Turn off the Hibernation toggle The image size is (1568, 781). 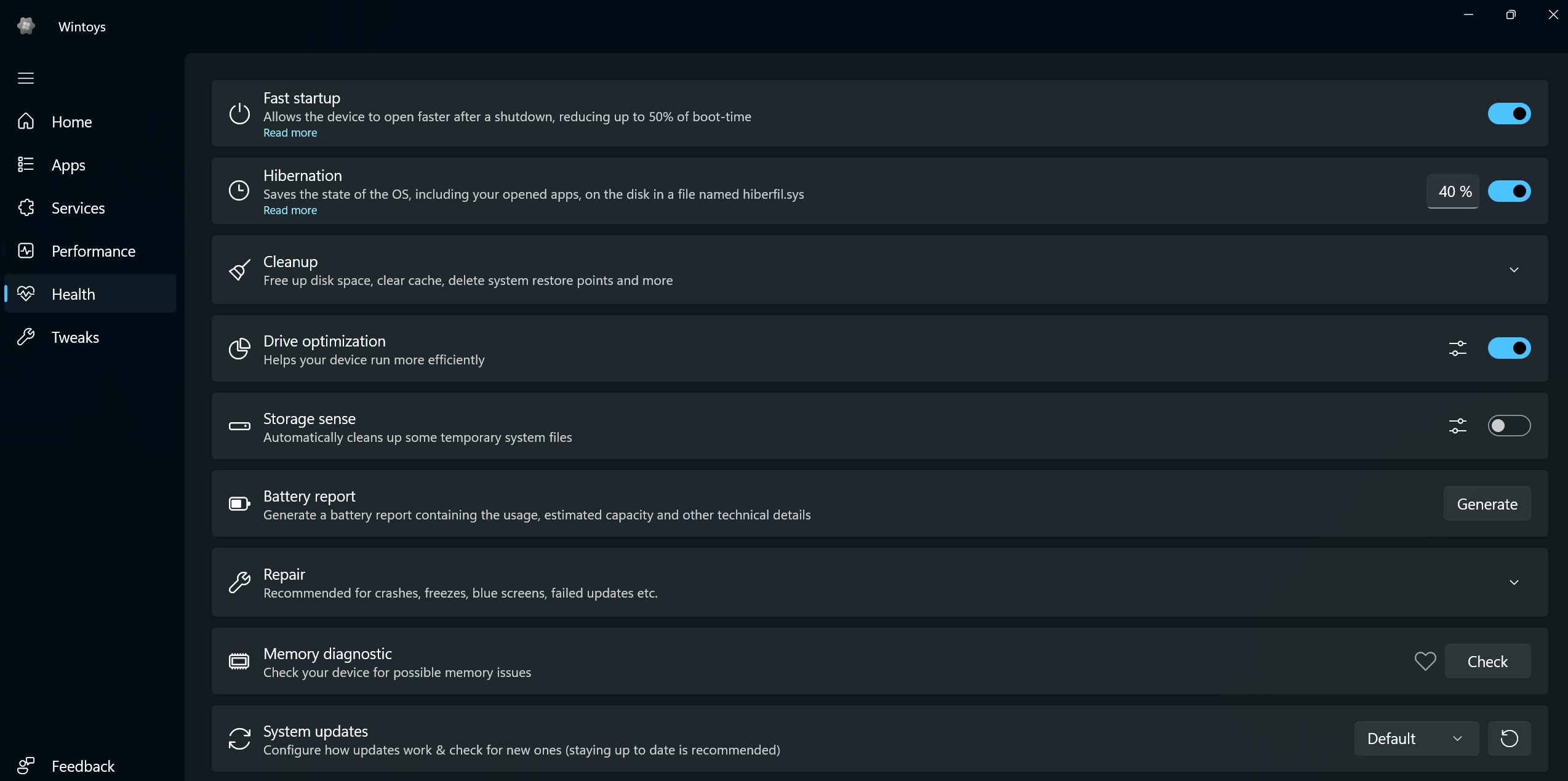click(x=1509, y=191)
